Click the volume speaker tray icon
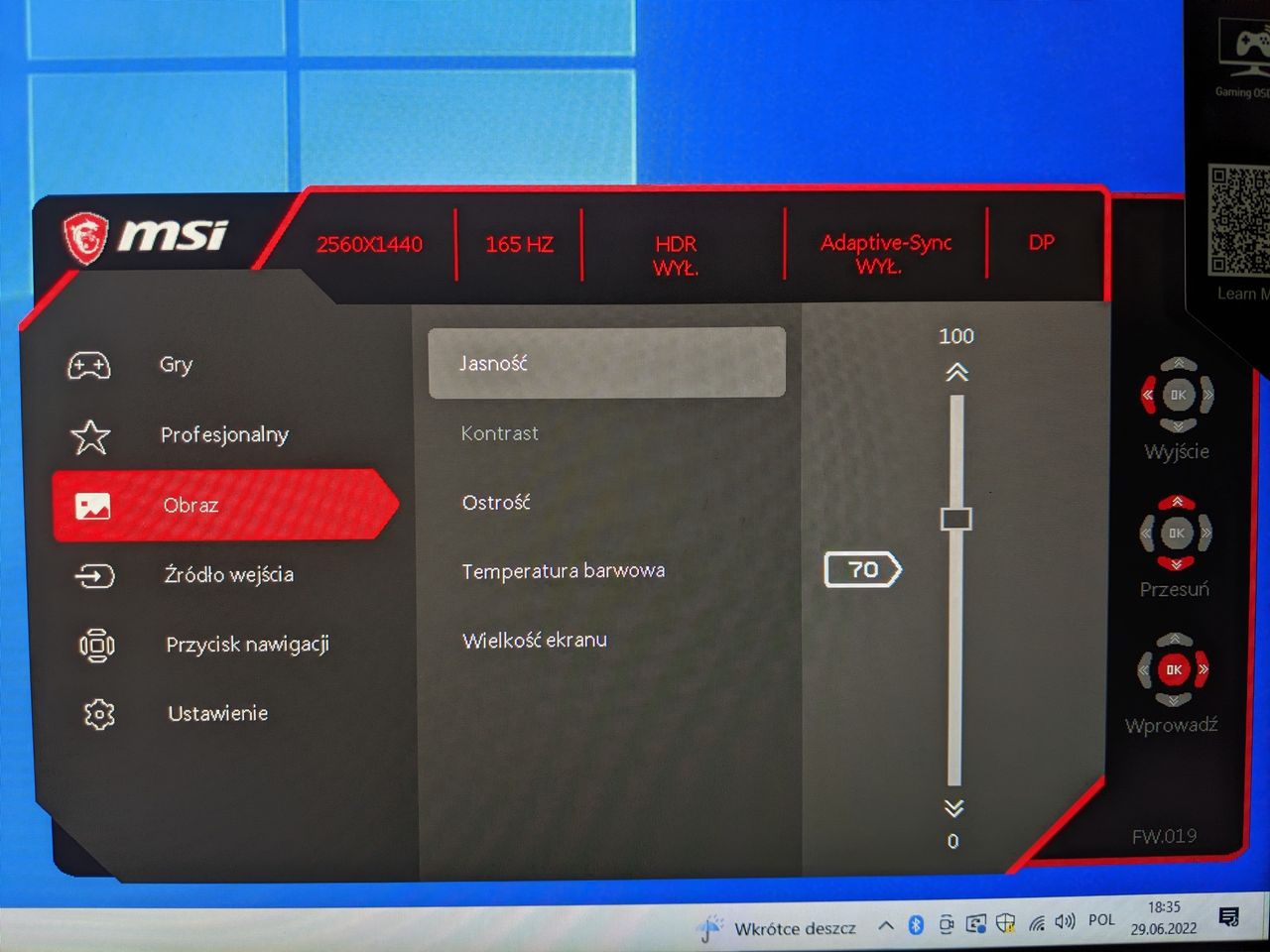1270x952 pixels. (1066, 922)
